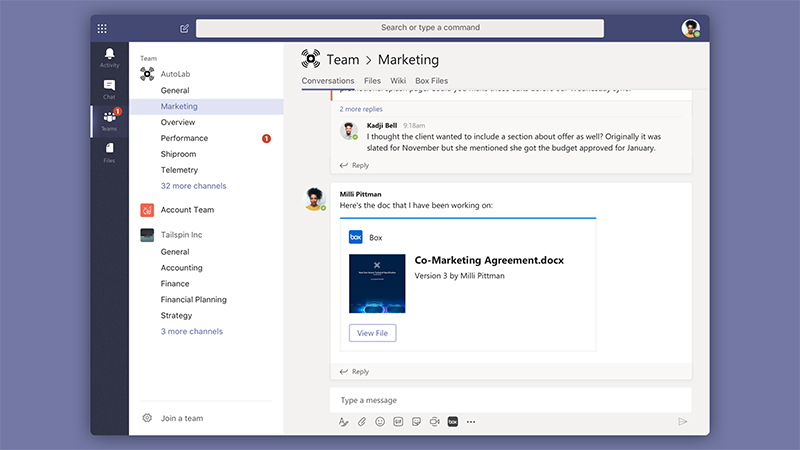Click the Tailspin Inc team icon

point(147,235)
